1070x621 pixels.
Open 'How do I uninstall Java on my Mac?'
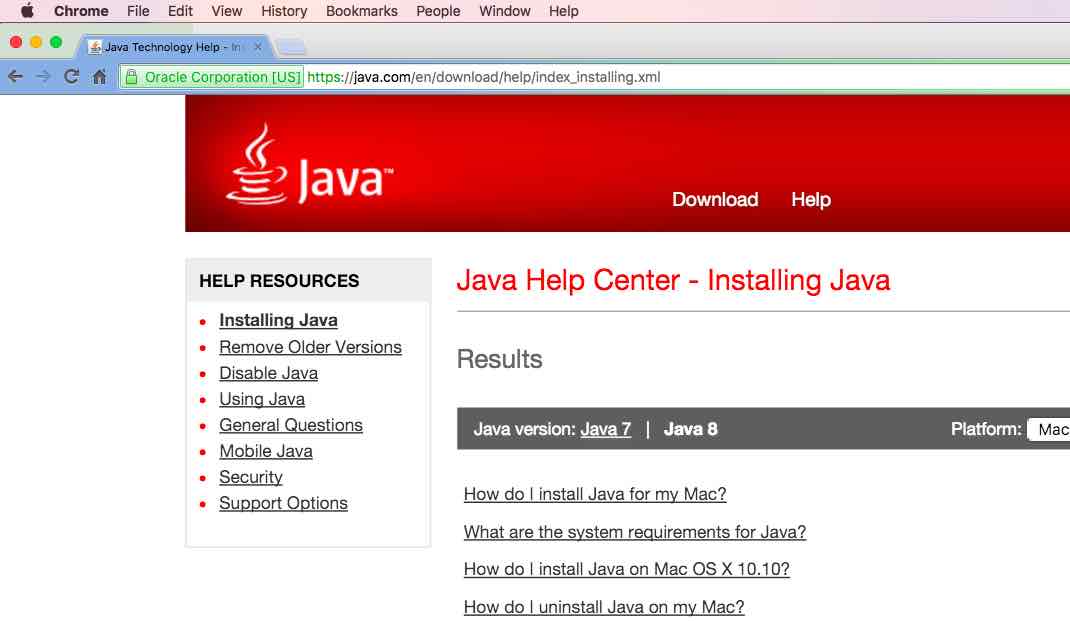[604, 607]
